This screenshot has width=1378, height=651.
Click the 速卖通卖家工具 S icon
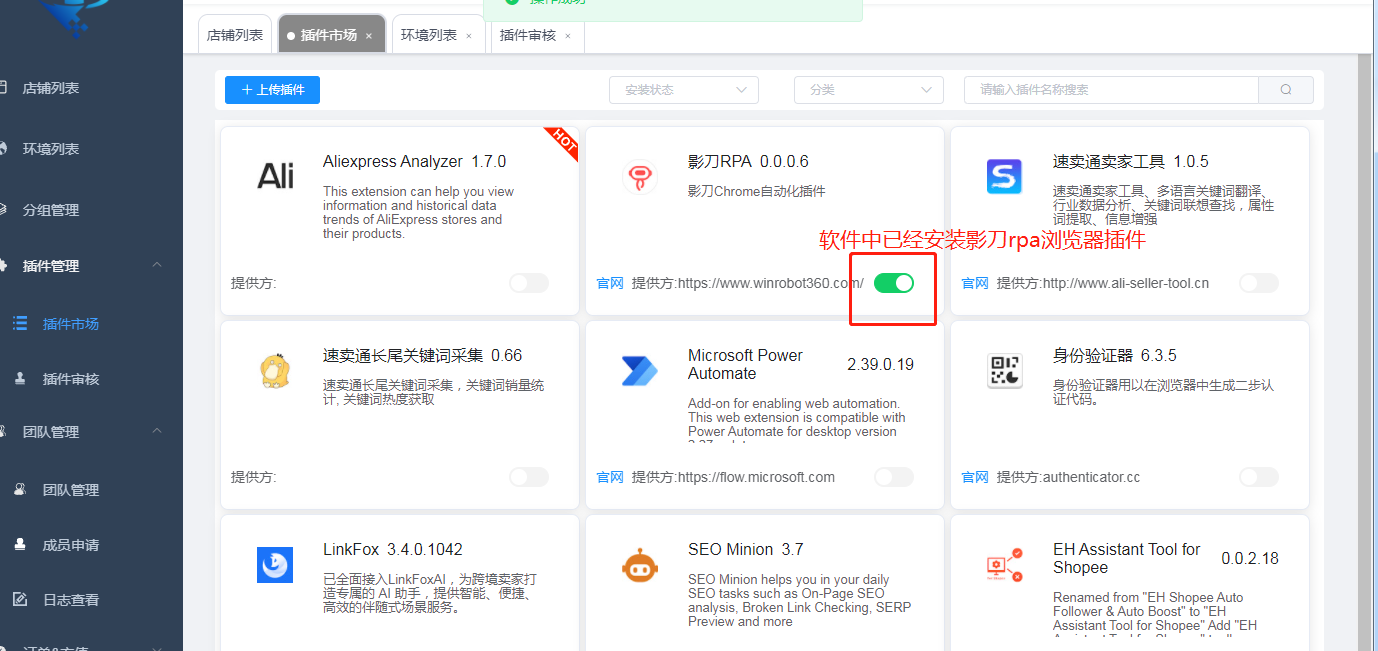(1005, 177)
